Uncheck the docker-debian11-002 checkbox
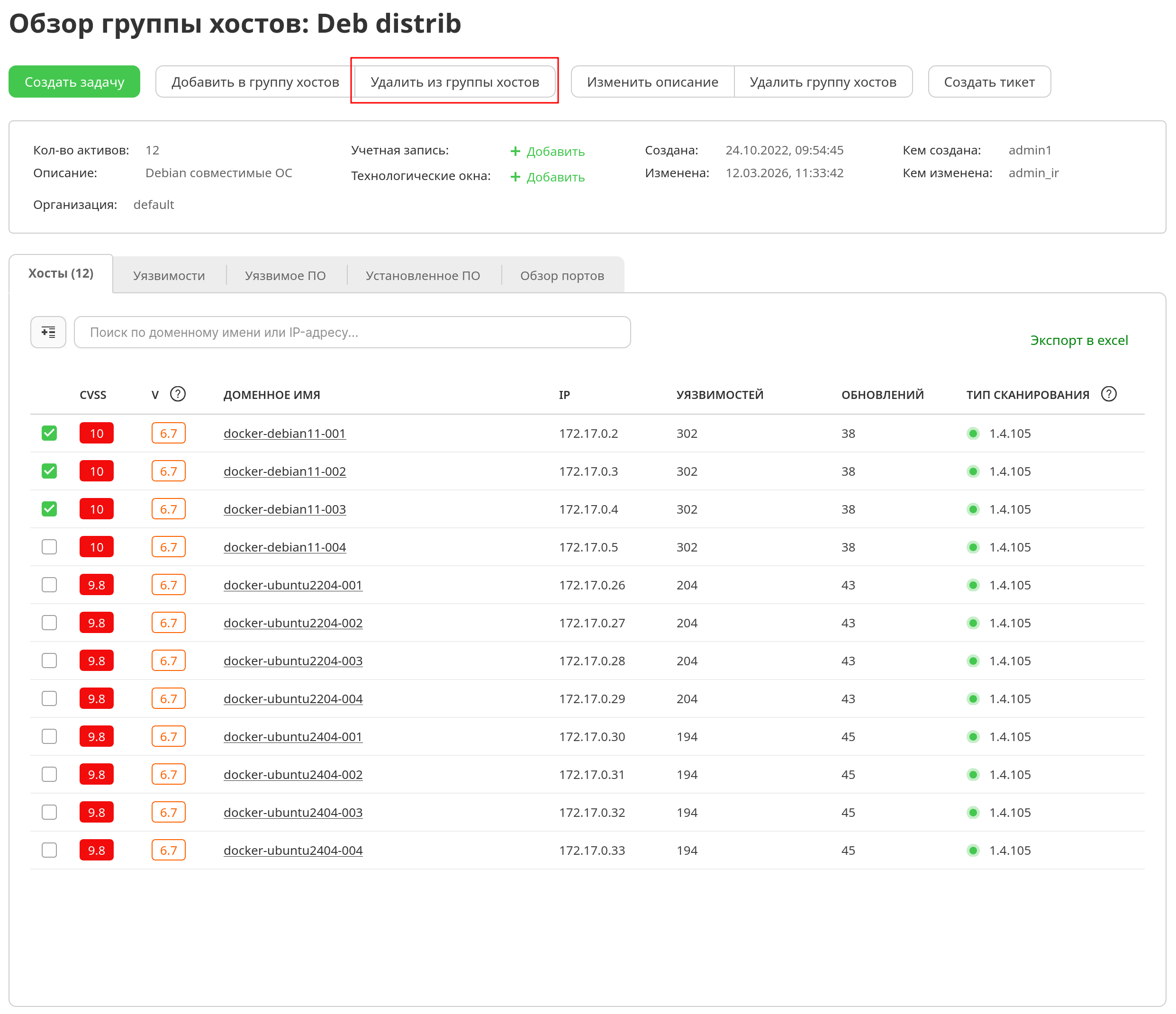 tap(49, 471)
